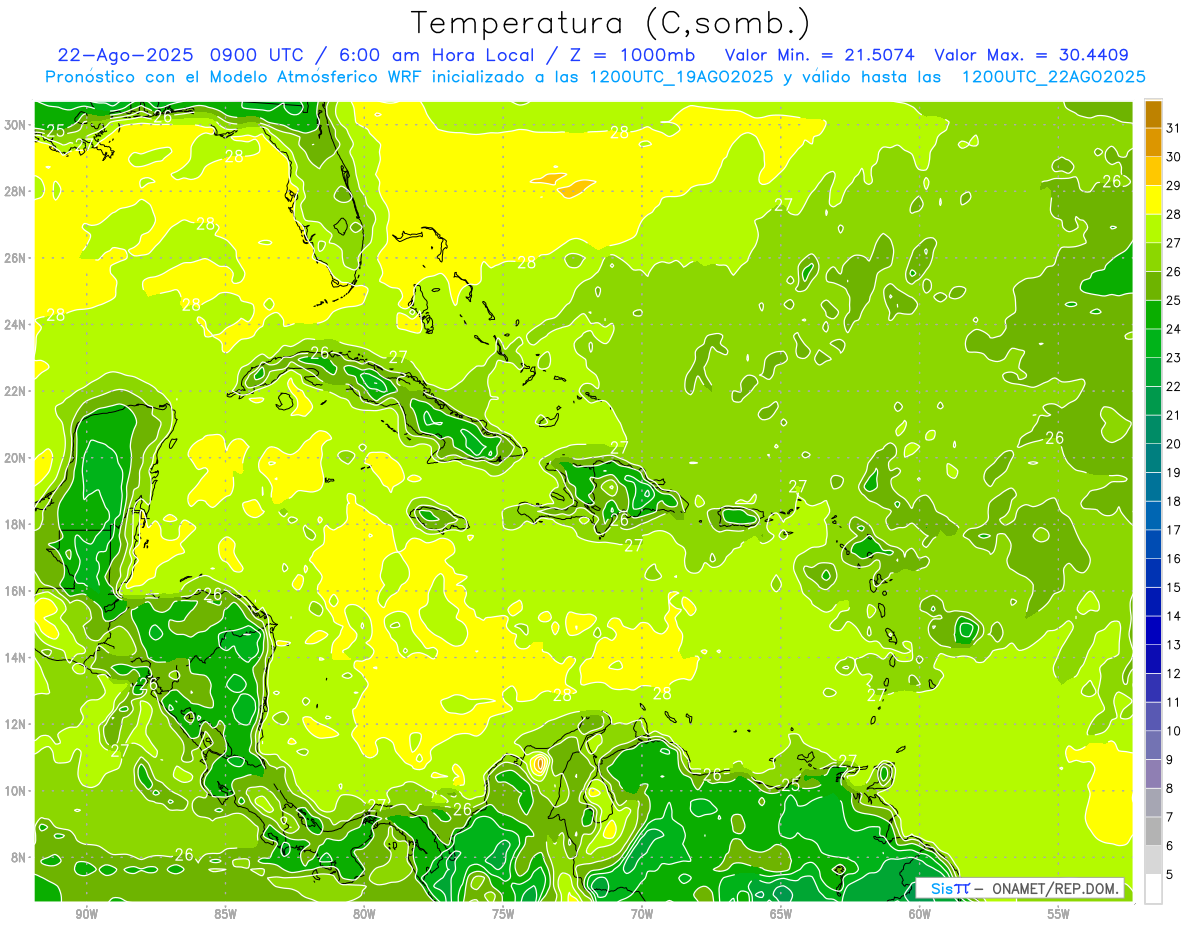Click the "25" contour label near the 30N axis label
Screen dimensions: 1200x927
point(56,131)
